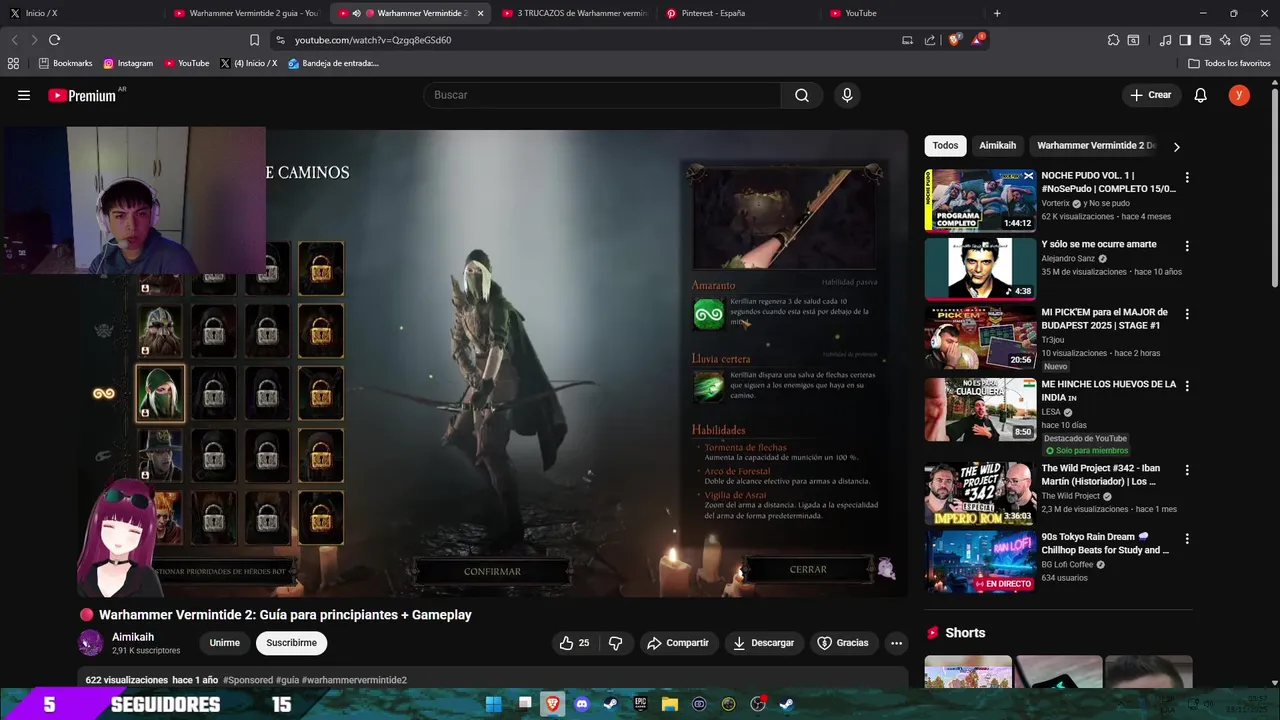Open Brave Rewards triangle icon
This screenshot has width=1280, height=720.
point(978,40)
